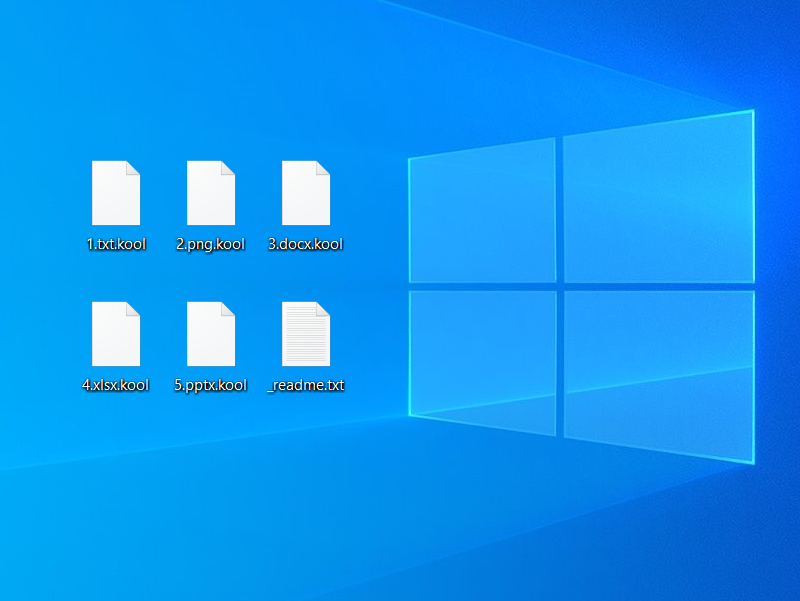Screen dimensions: 800x601
Task: Click the bottom-left pane of Windows logo
Action: [x=482, y=362]
